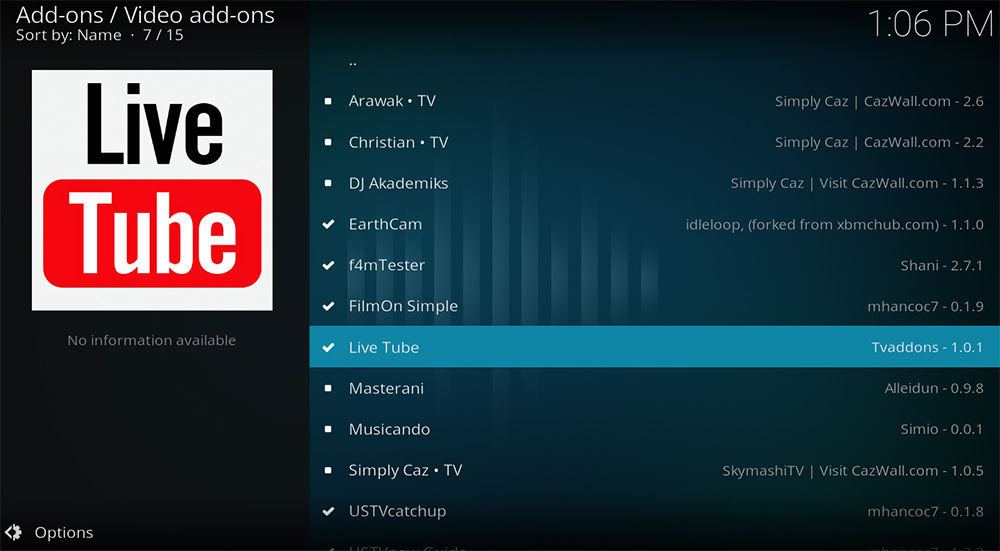Viewport: 1000px width, 551px height.
Task: Click "mhancoc7 - 0.1.9" author text
Action: coord(925,306)
